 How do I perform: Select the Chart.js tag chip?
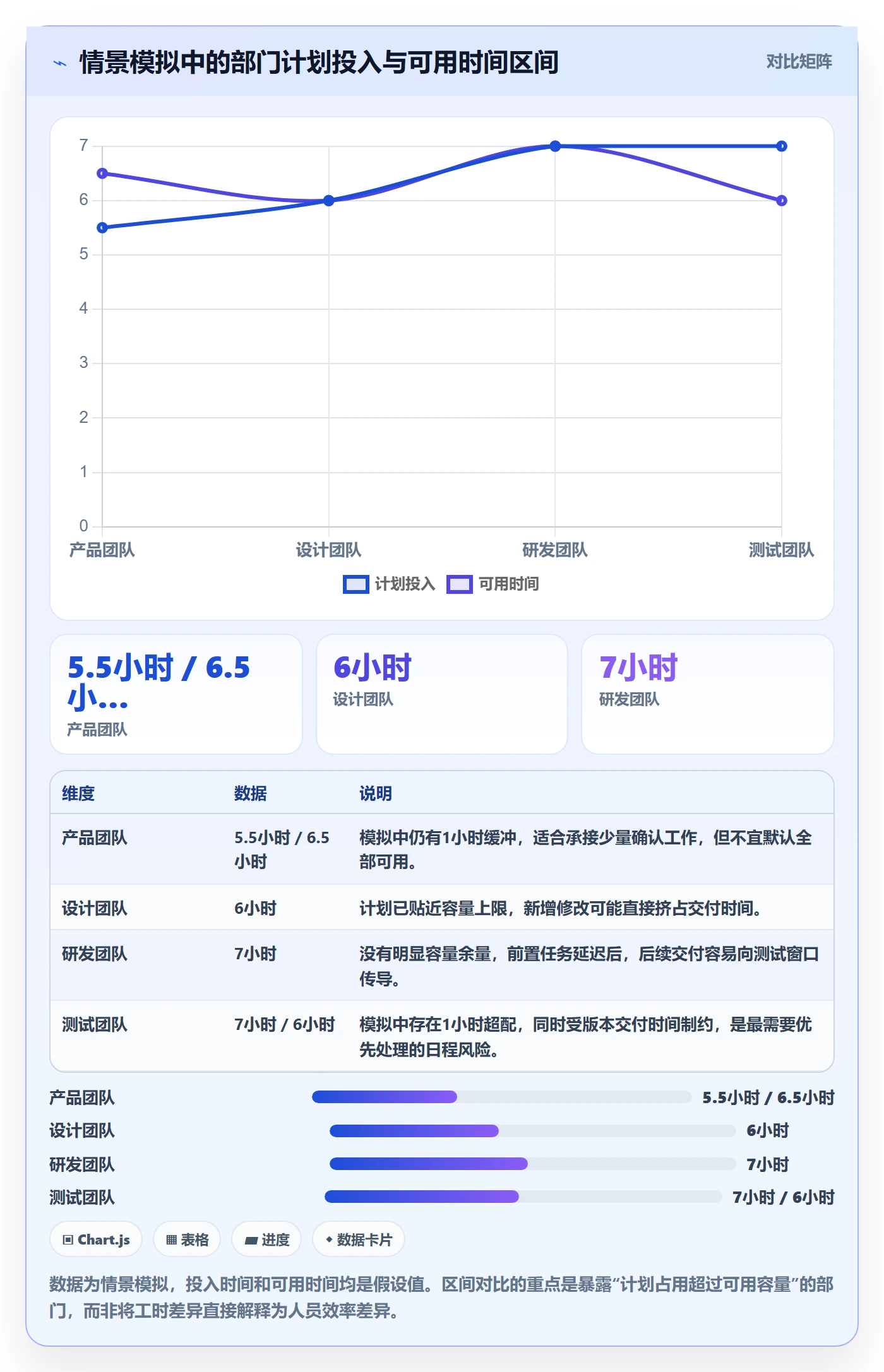[96, 1239]
